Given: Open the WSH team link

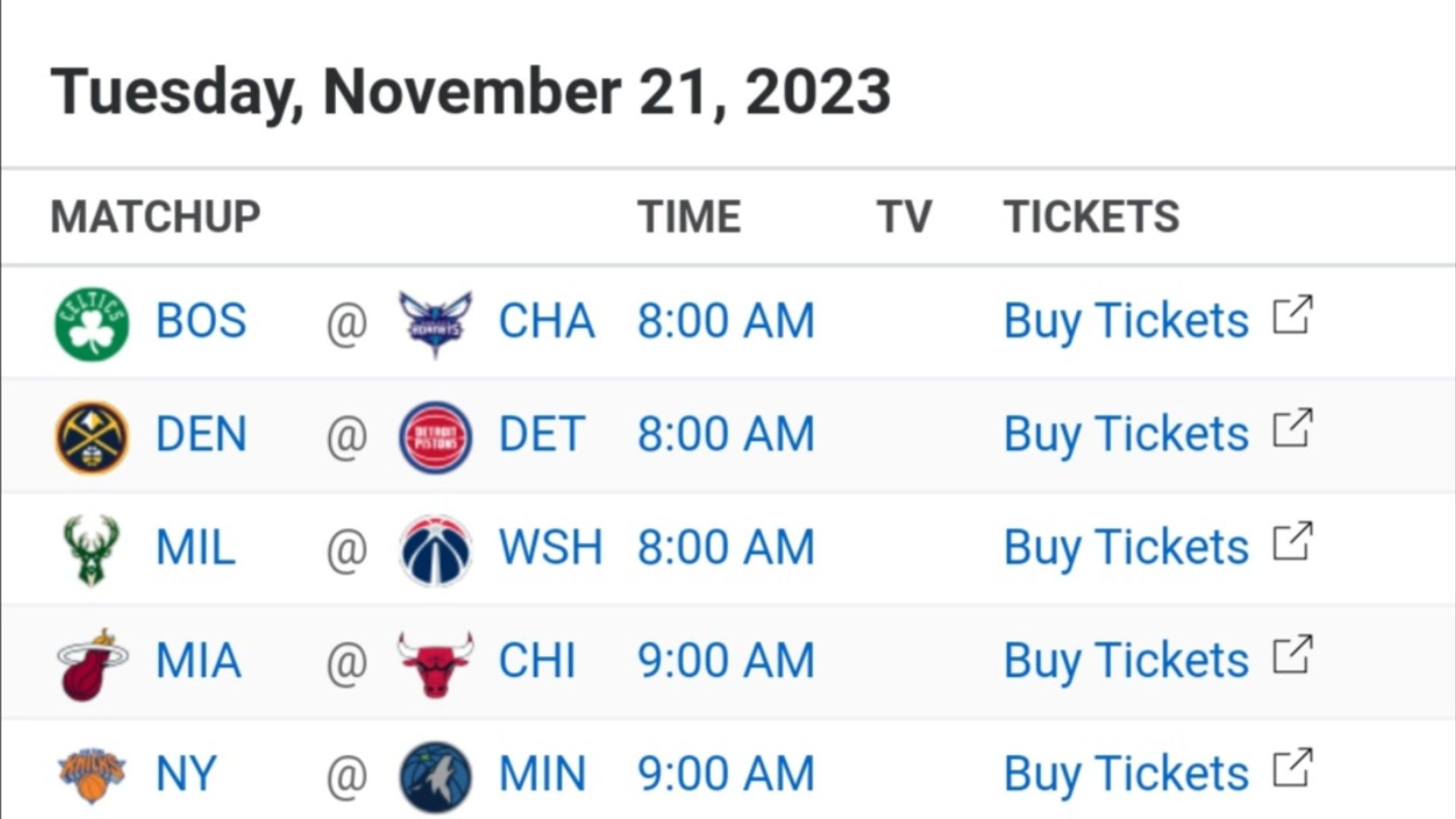Looking at the screenshot, I should pos(550,548).
